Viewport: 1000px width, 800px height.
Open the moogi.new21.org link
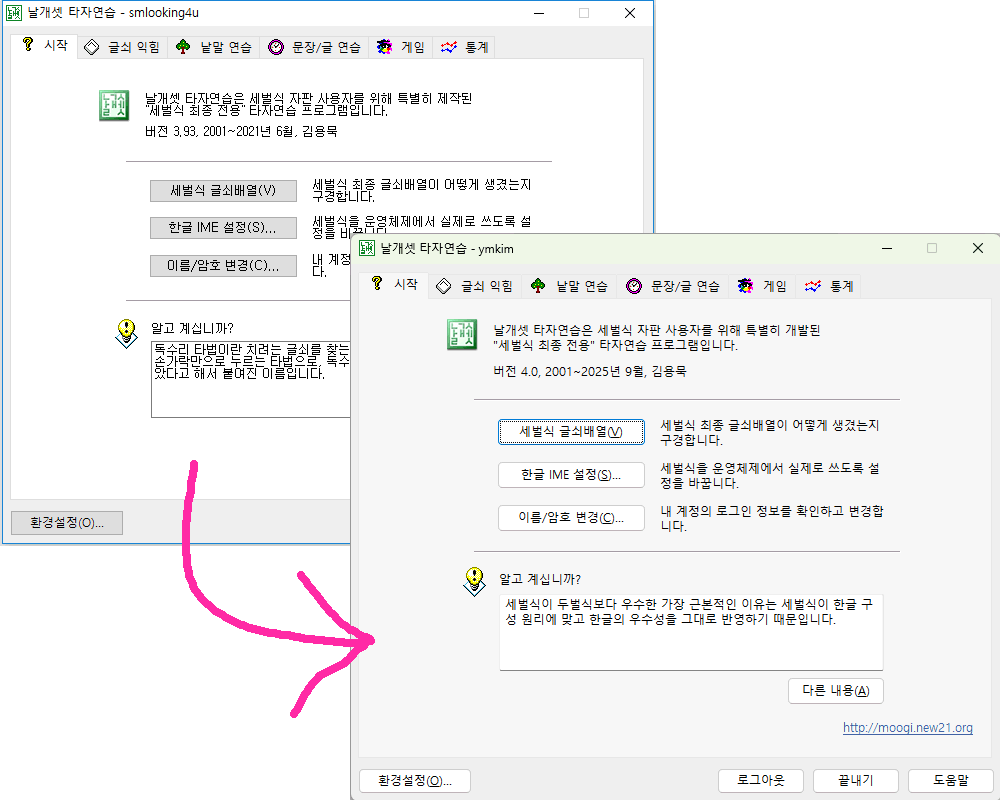(908, 727)
